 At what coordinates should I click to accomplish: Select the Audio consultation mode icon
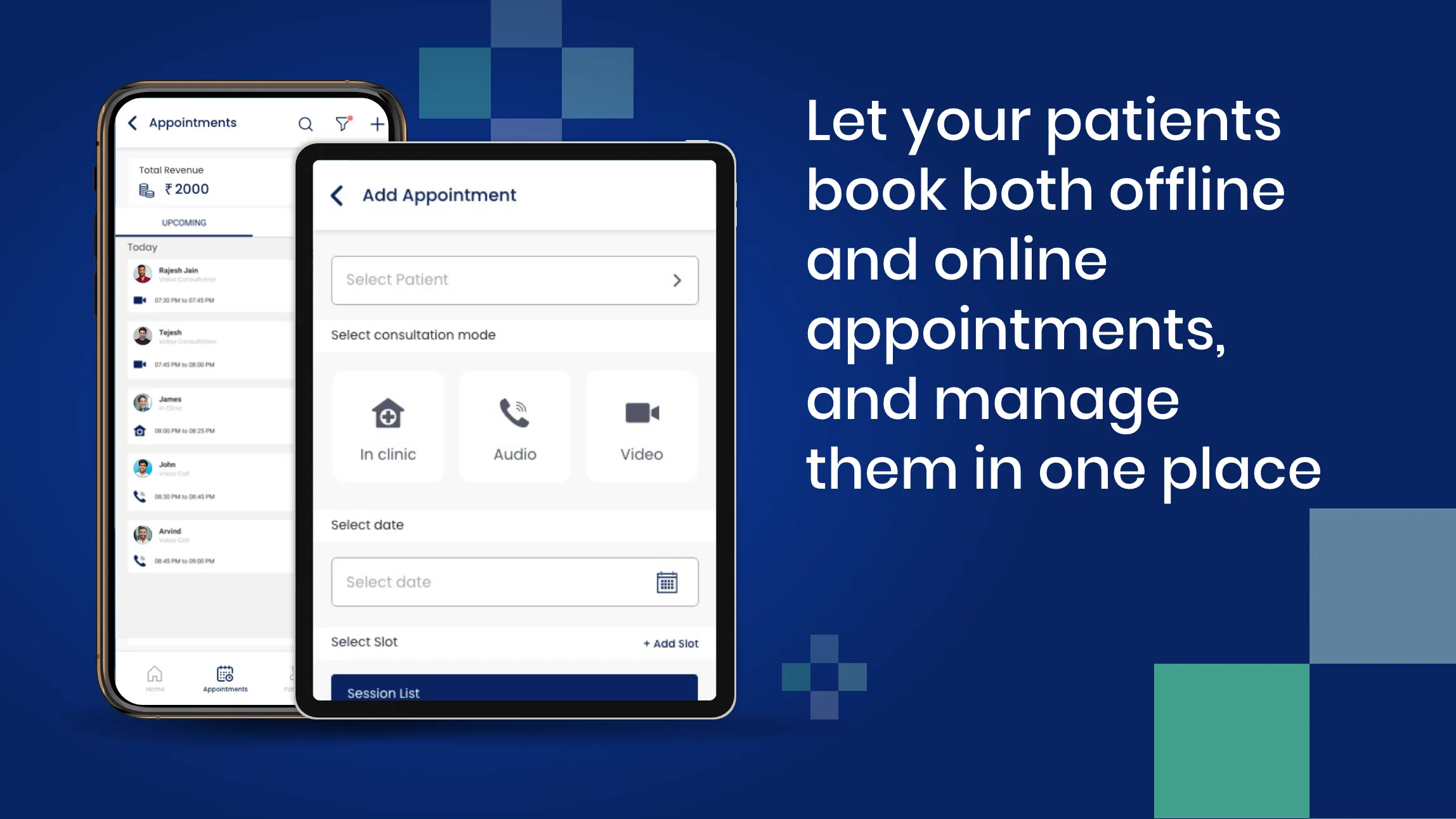coord(513,413)
